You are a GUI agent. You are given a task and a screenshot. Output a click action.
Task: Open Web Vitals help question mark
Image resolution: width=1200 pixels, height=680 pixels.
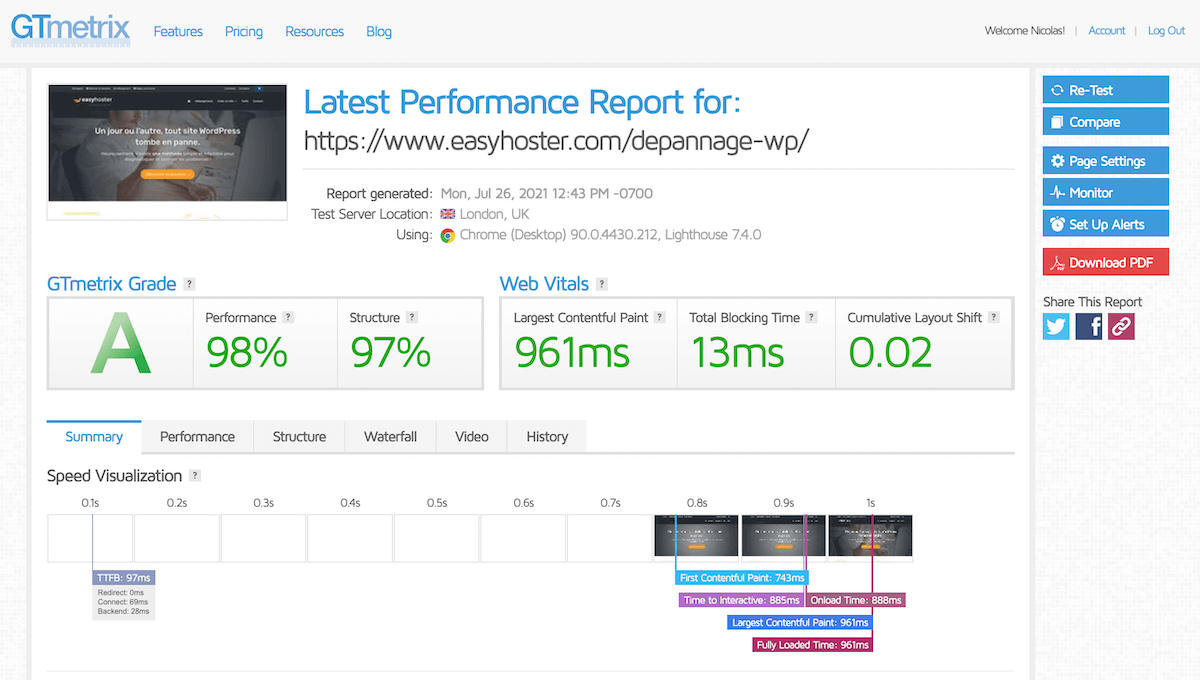click(602, 284)
